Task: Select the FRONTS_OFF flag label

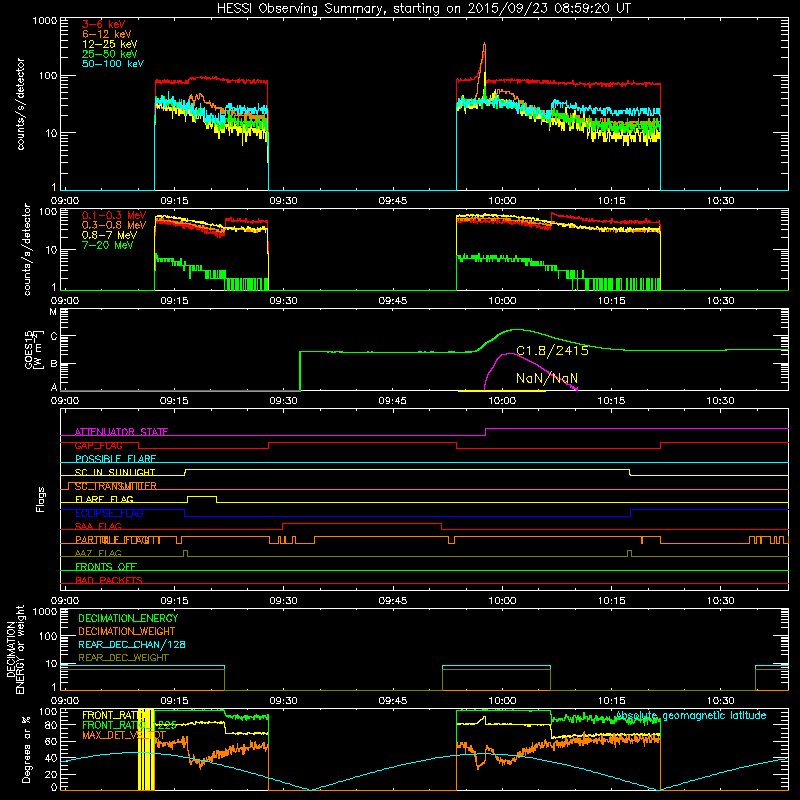Action: point(106,567)
